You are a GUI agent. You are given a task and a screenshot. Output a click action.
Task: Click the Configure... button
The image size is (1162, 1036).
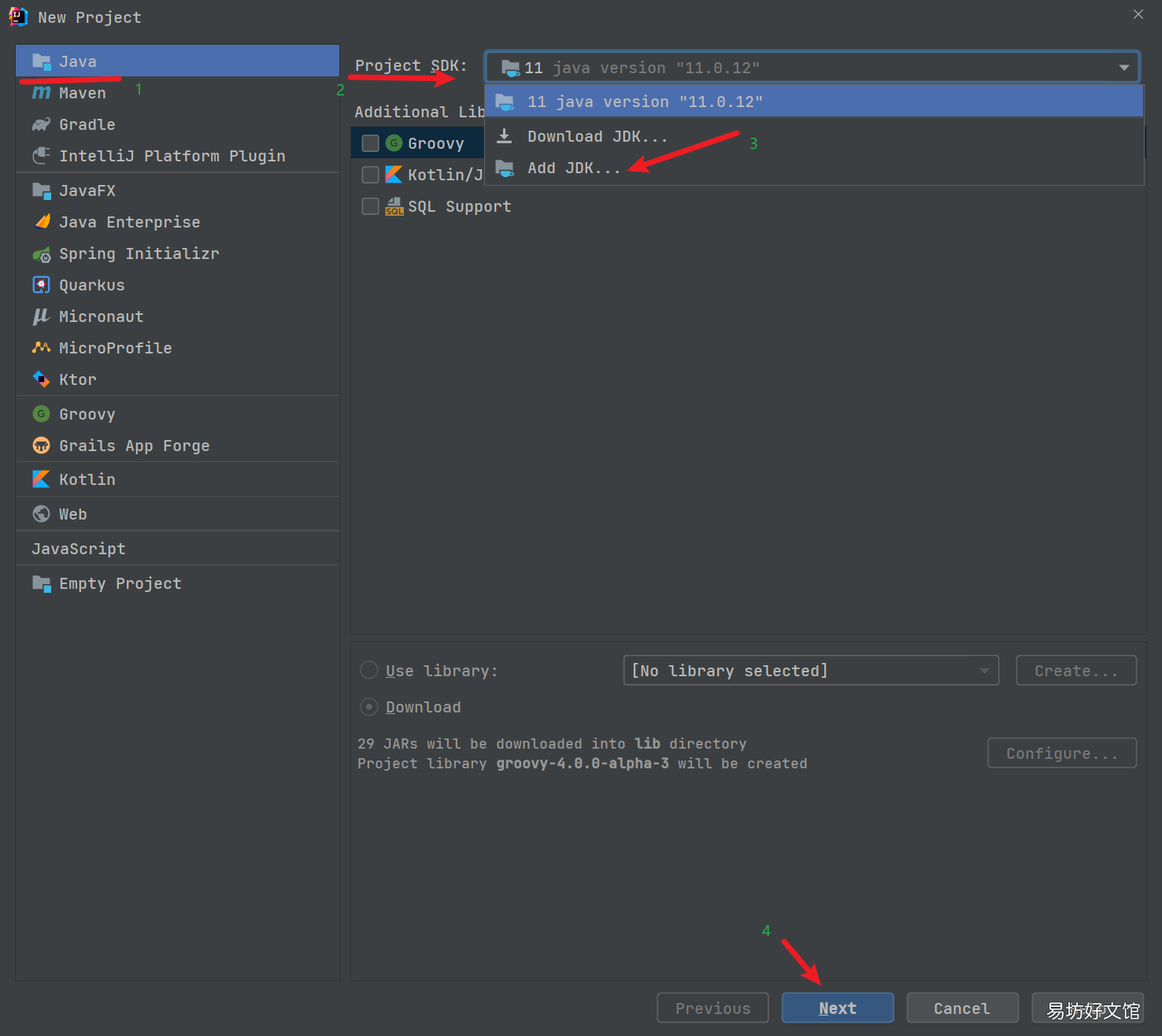[x=1062, y=753]
